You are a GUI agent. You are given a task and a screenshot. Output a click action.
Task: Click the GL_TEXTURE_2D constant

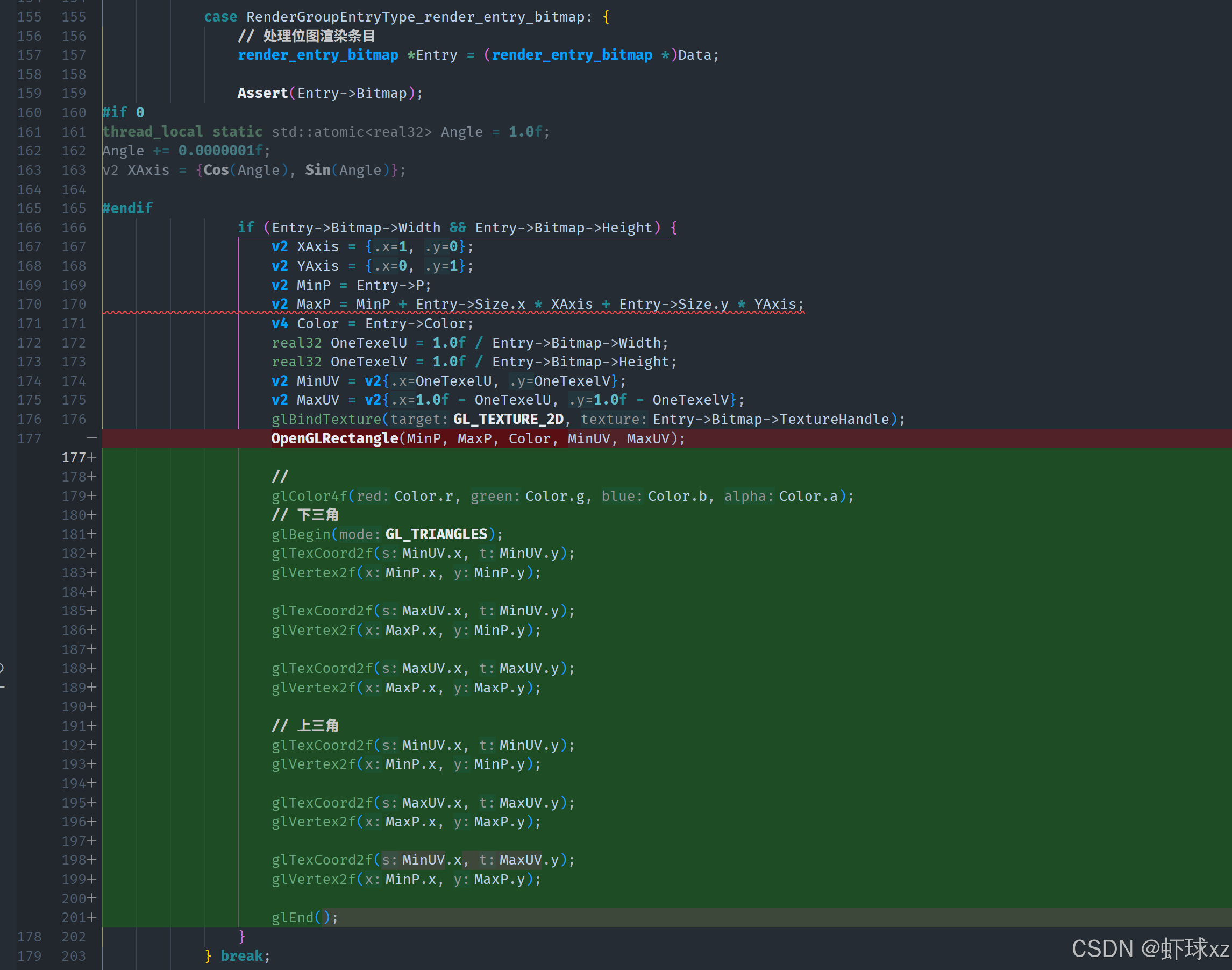tap(508, 420)
